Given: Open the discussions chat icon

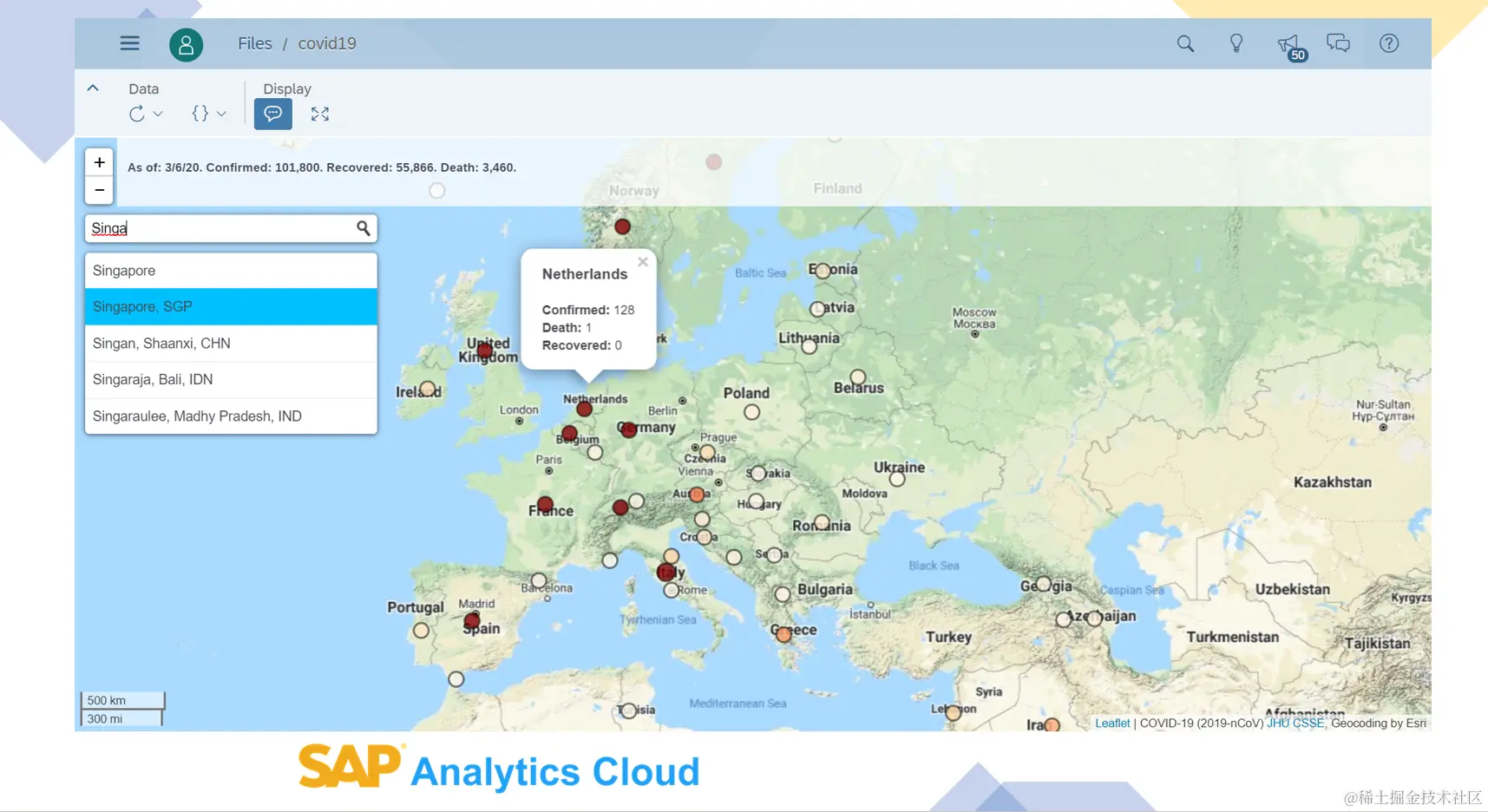Looking at the screenshot, I should (1338, 43).
